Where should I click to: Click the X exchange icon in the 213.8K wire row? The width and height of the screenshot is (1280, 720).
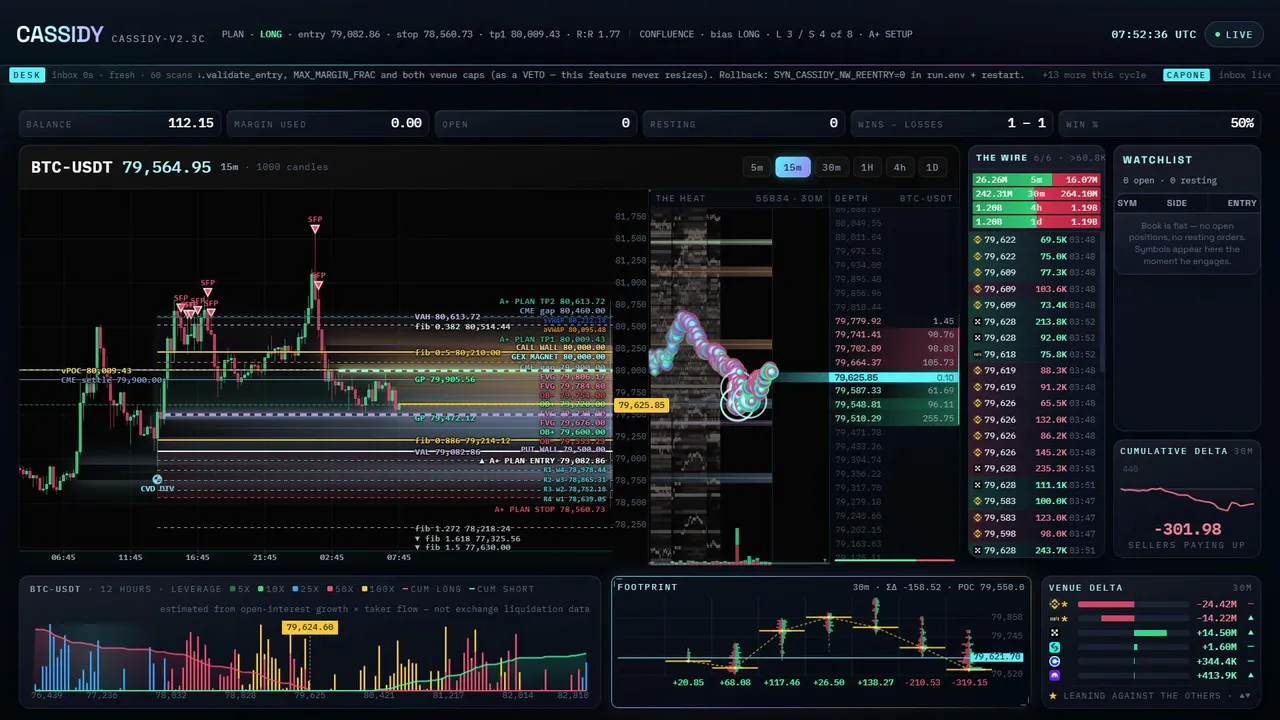[977, 322]
